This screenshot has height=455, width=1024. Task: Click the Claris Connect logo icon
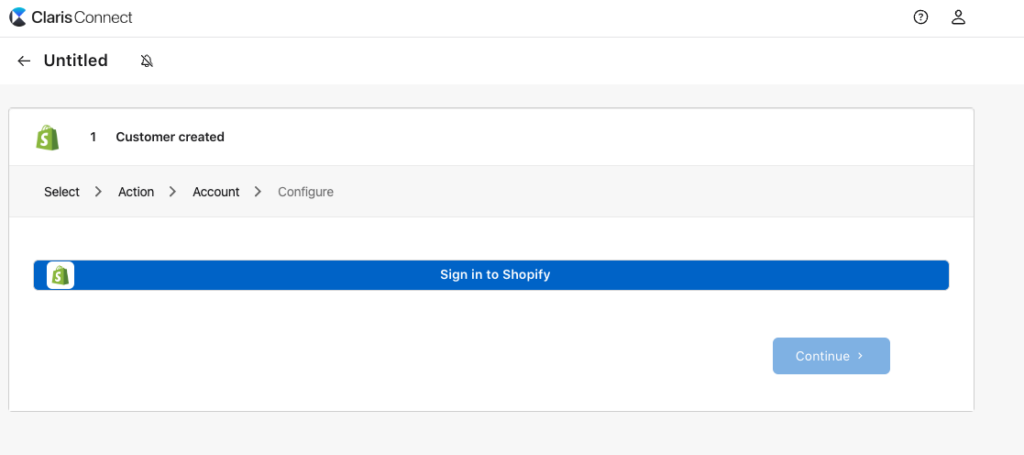point(18,17)
